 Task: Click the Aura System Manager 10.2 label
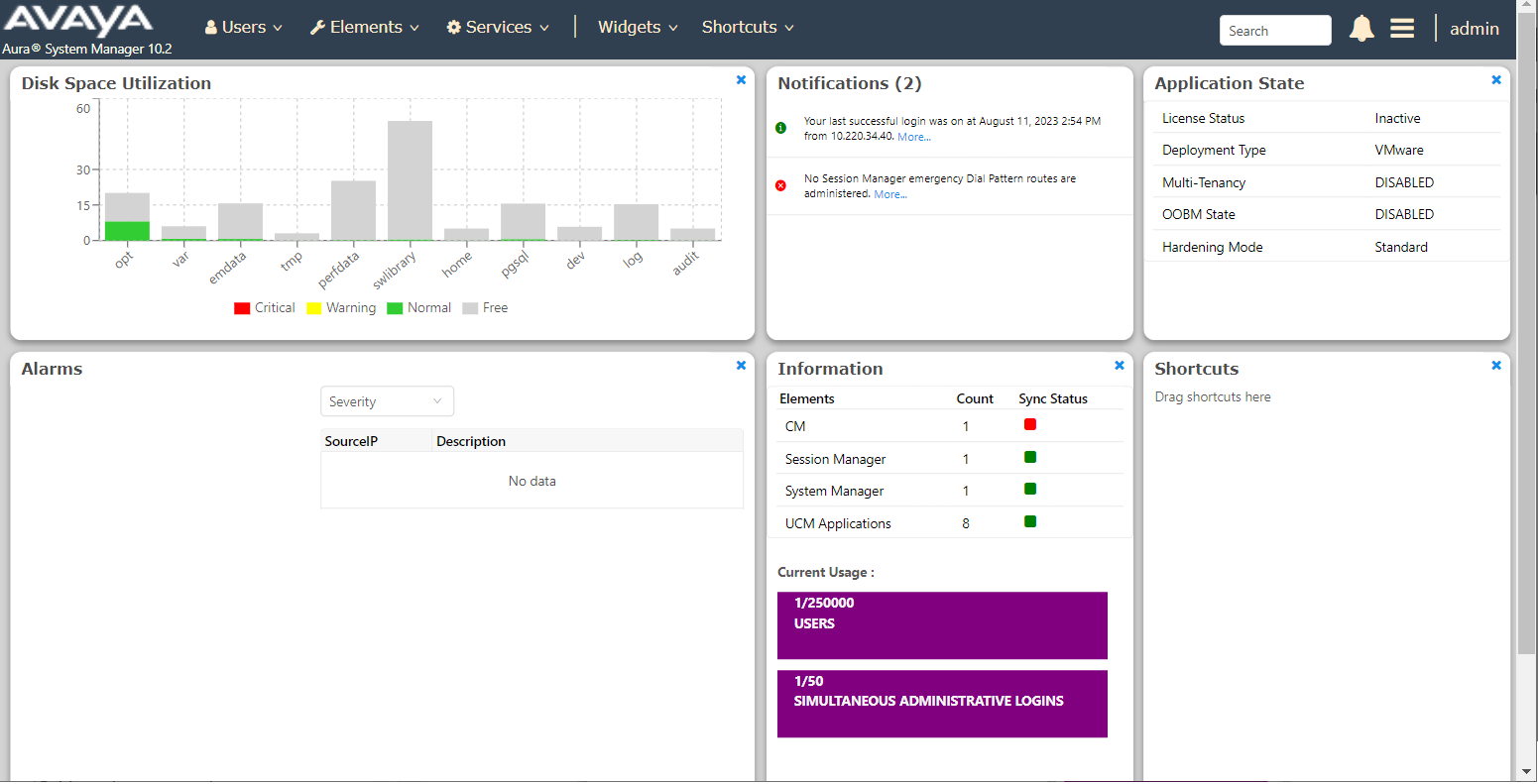point(87,49)
